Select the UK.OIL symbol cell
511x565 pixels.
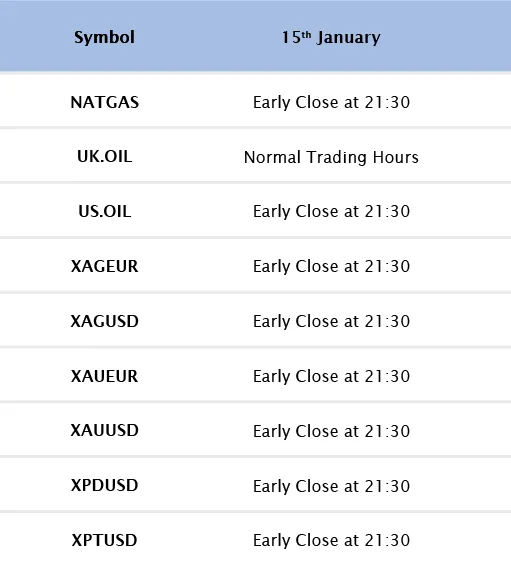105,156
